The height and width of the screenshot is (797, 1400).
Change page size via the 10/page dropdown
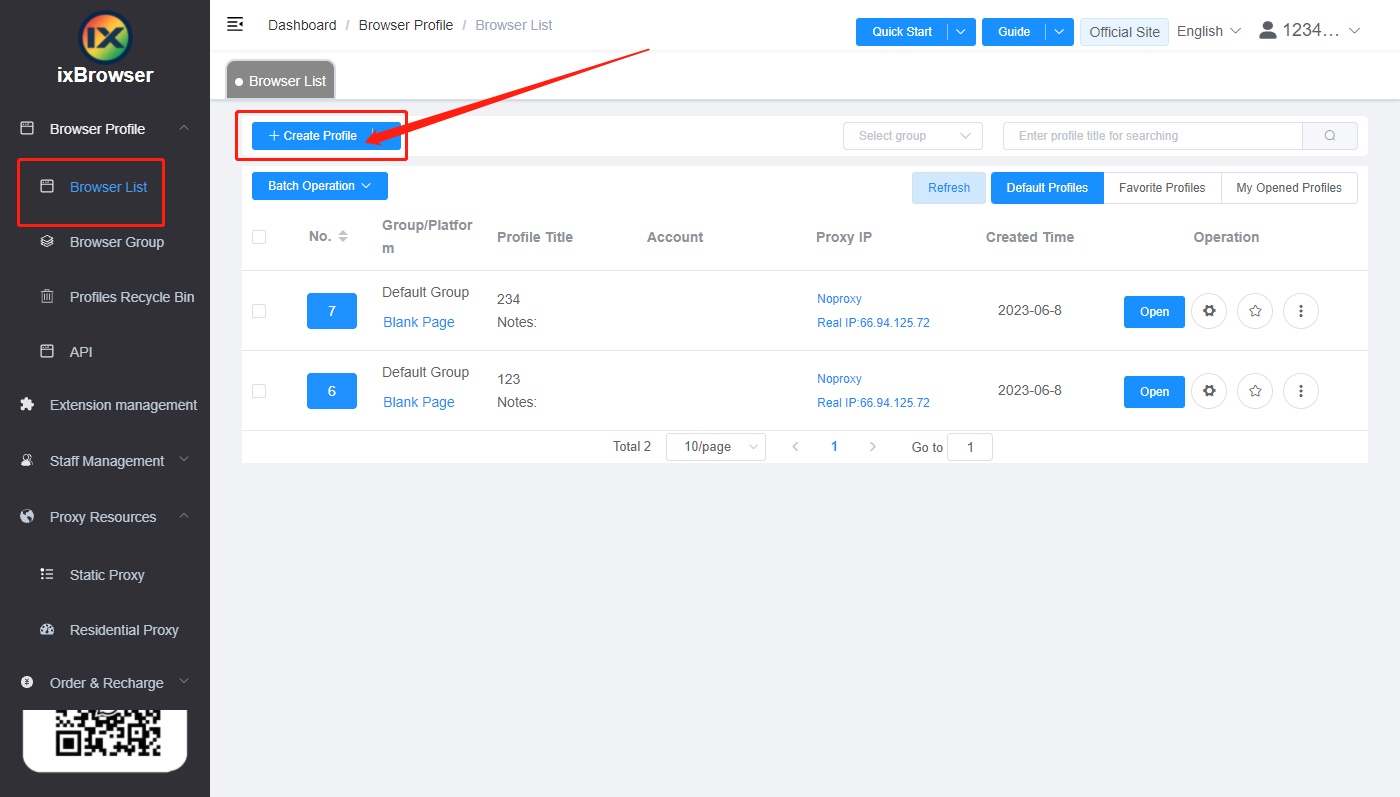[715, 447]
